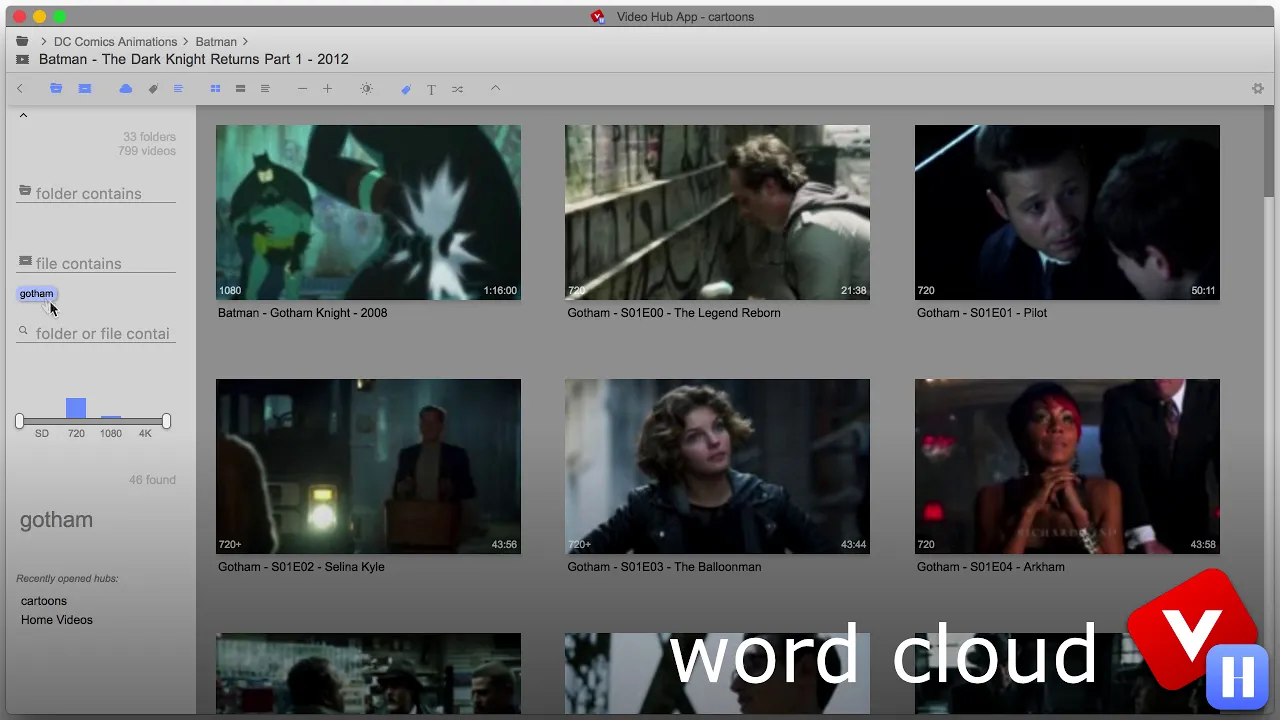Image resolution: width=1280 pixels, height=720 pixels.
Task: Click 'Batman - Gotham Knight - 2008' title text
Action: 302,313
